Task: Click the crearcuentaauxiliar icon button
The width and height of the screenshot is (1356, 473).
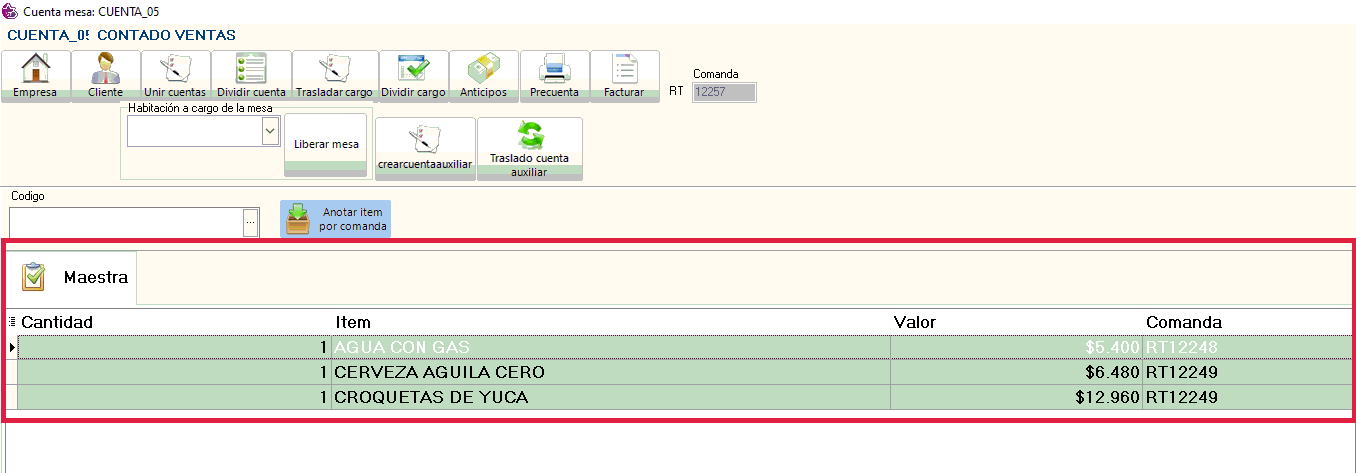Action: (x=425, y=148)
